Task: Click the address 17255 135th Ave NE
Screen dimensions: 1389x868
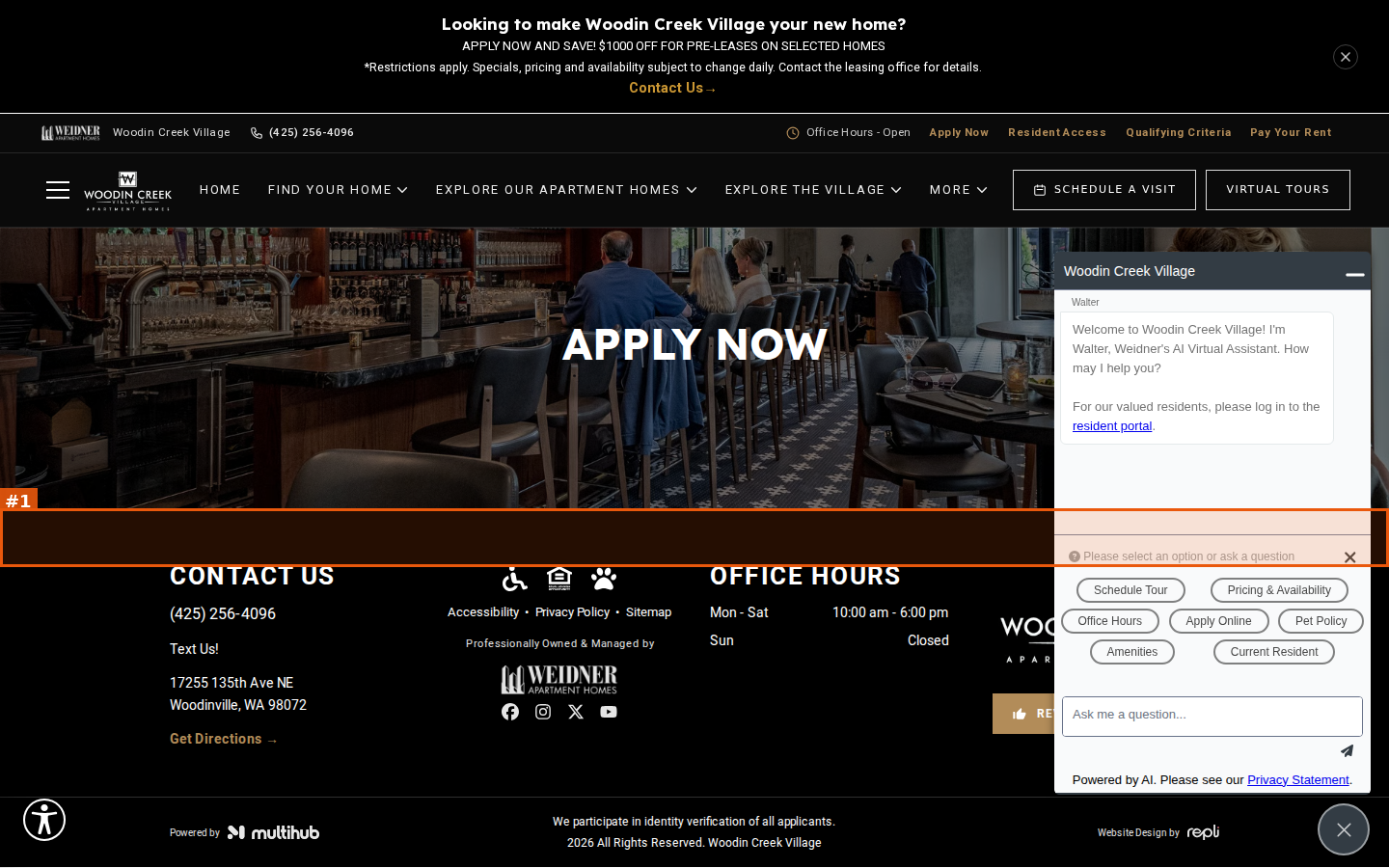Action: tap(231, 683)
